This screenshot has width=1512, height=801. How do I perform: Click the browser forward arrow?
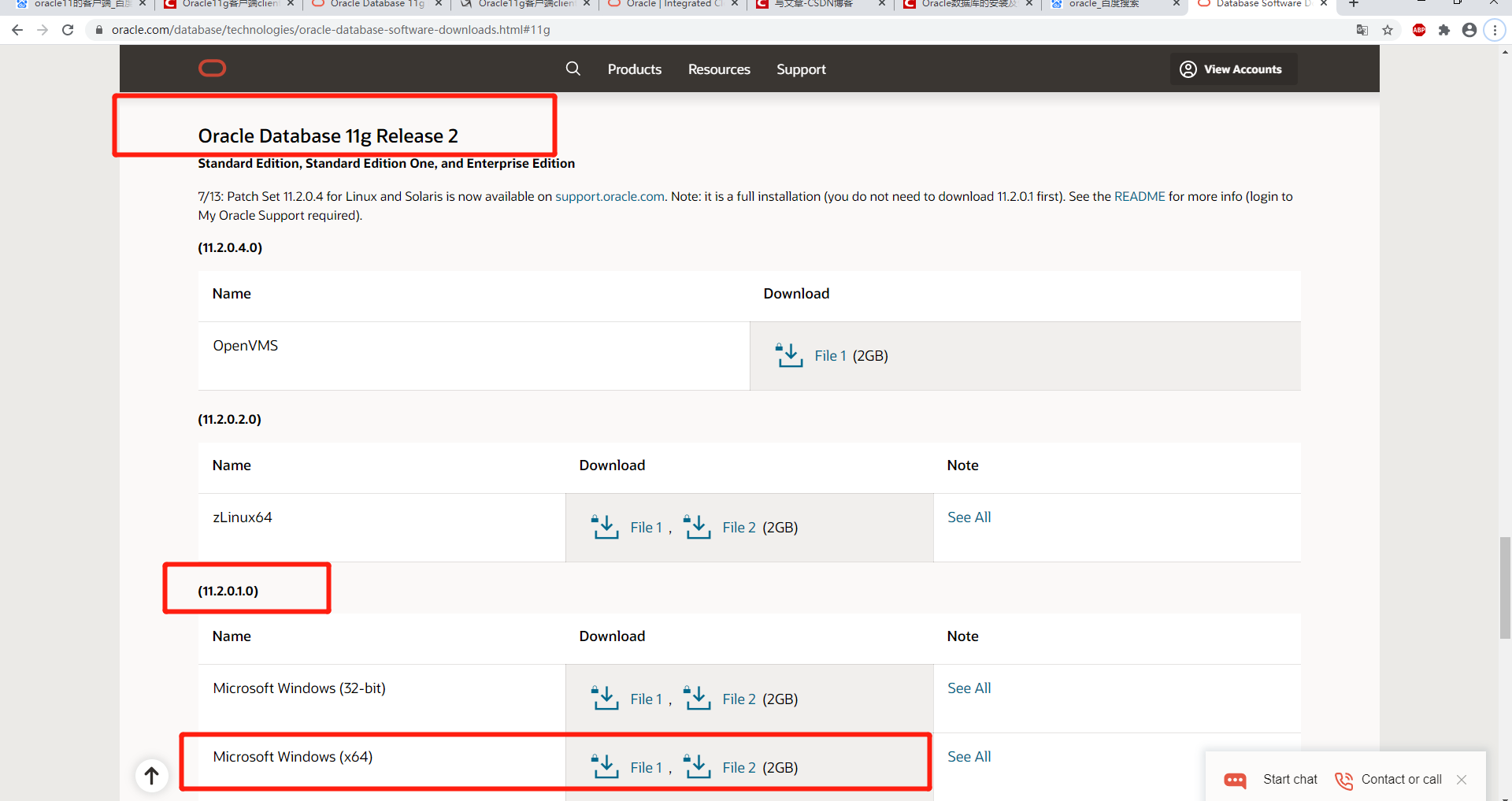click(x=43, y=30)
